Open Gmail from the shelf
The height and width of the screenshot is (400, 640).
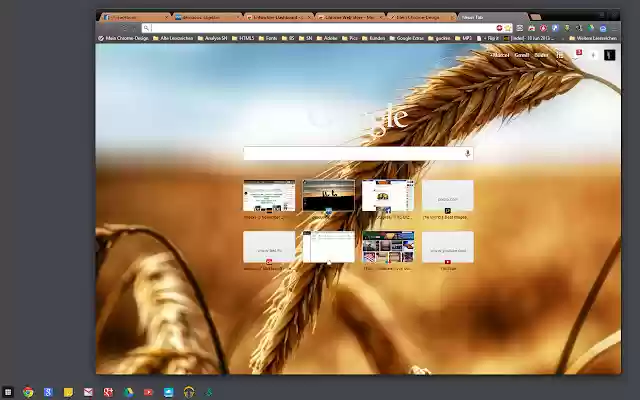(x=88, y=392)
